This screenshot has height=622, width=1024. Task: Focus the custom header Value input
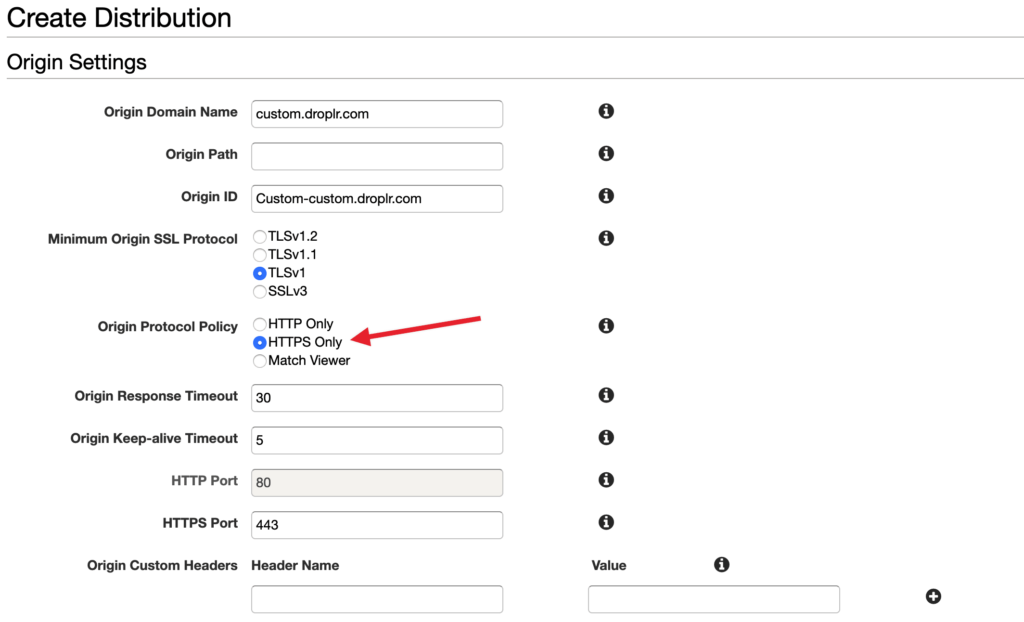coord(714,599)
